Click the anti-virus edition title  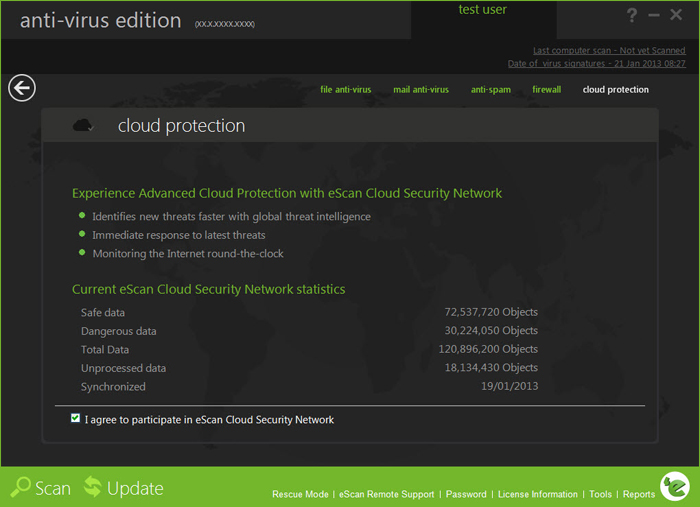(101, 21)
